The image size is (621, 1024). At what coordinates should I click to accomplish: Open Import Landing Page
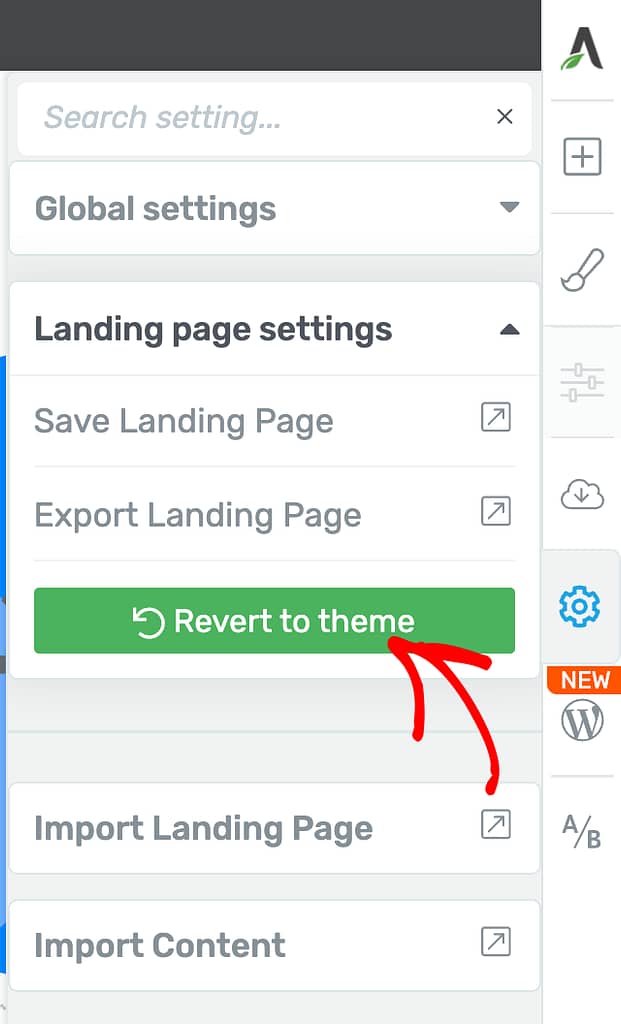pos(274,828)
